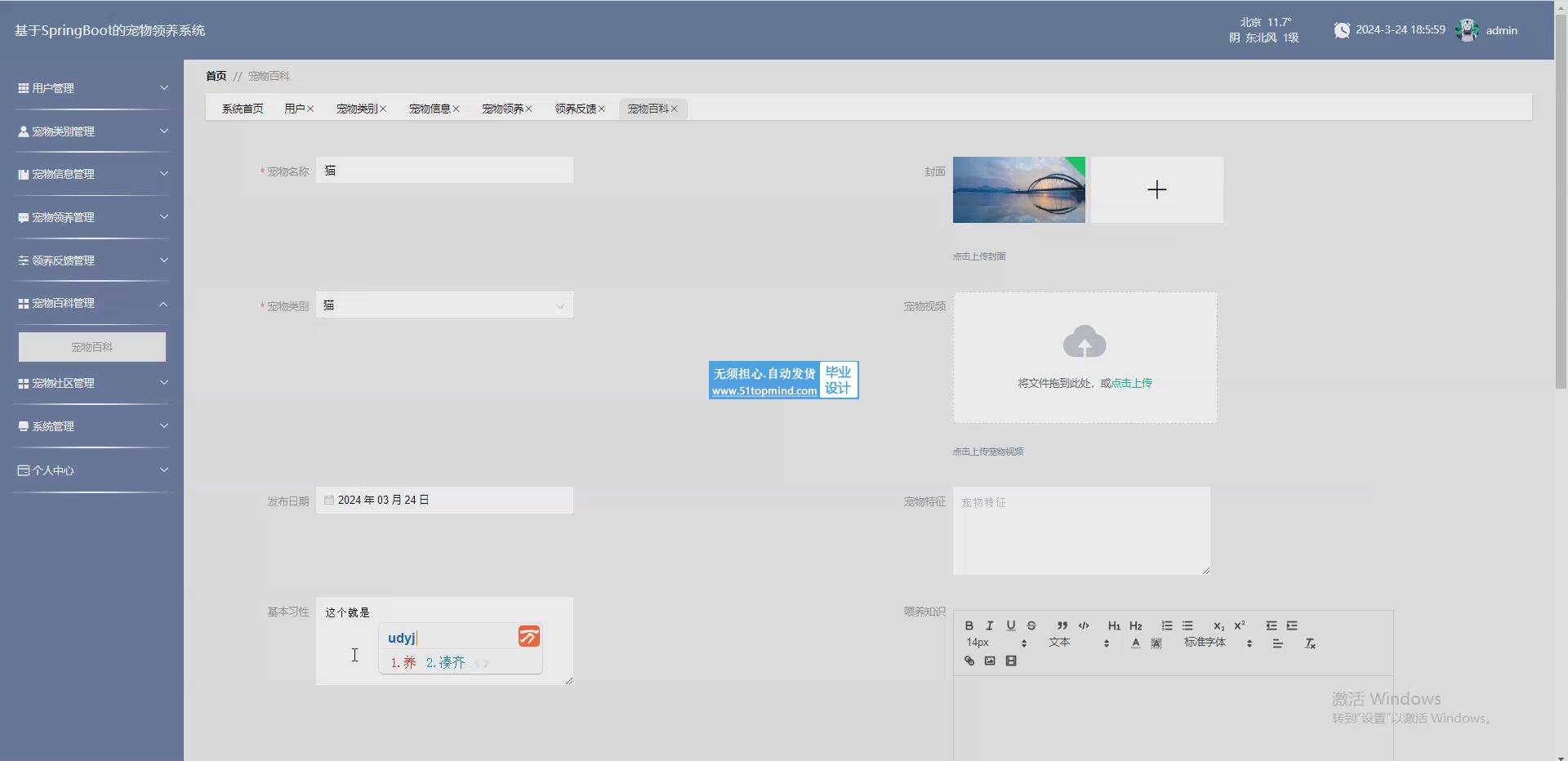Switch to 领养反馈 tab
This screenshot has width=1568, height=761.
575,109
